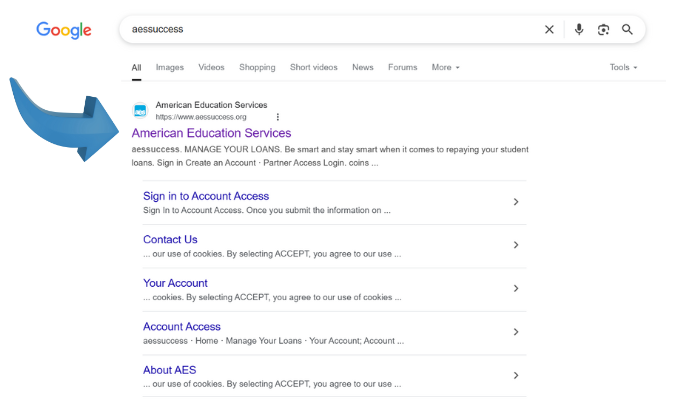Switch to the Videos tab
Viewport: 700px width, 400px height.
tap(211, 67)
